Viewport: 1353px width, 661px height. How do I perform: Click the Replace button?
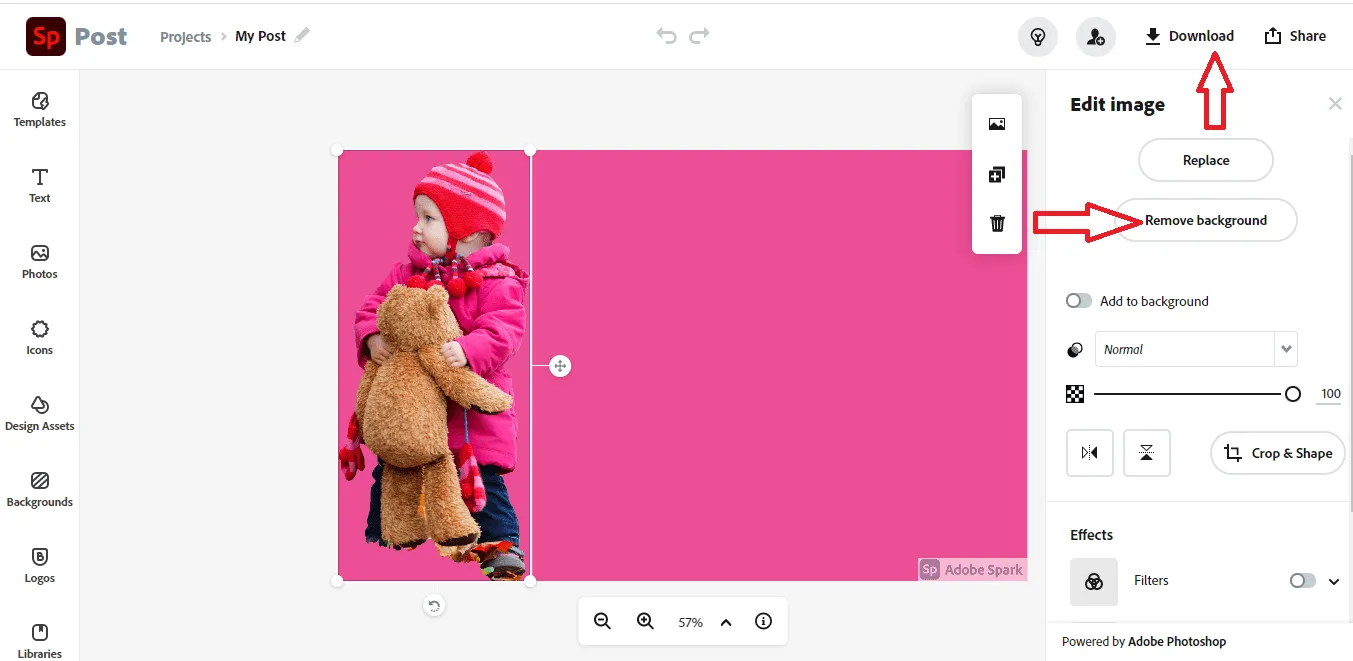[1206, 160]
